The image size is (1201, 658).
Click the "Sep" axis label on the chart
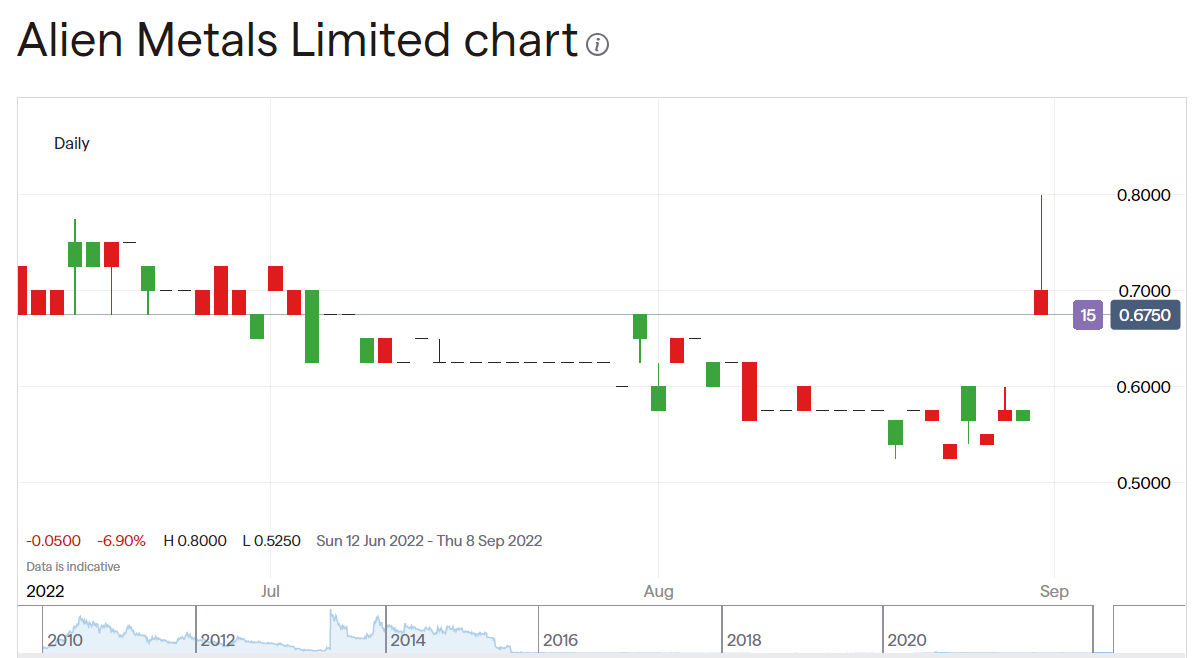click(1054, 591)
